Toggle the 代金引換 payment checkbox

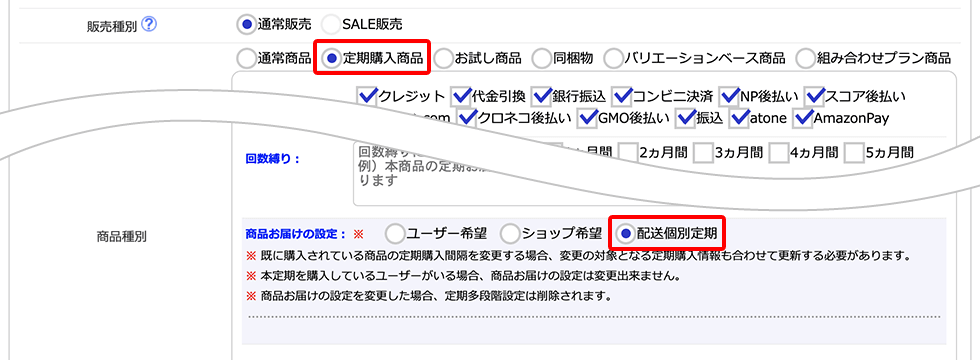pos(461,96)
